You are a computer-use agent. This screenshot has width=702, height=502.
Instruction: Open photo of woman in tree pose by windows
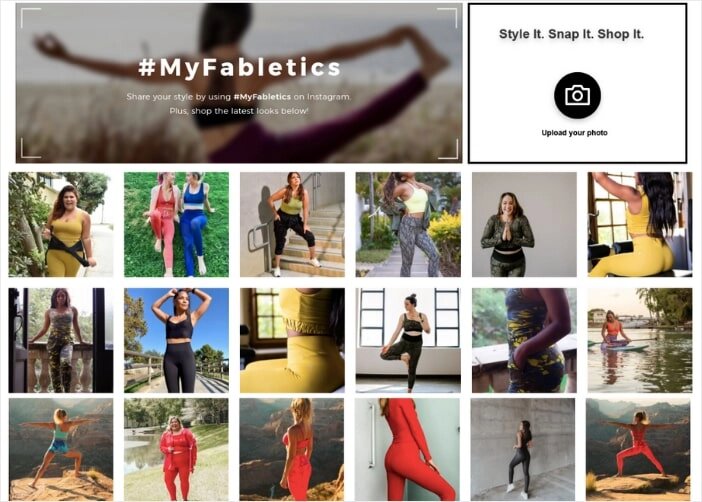[x=408, y=340]
